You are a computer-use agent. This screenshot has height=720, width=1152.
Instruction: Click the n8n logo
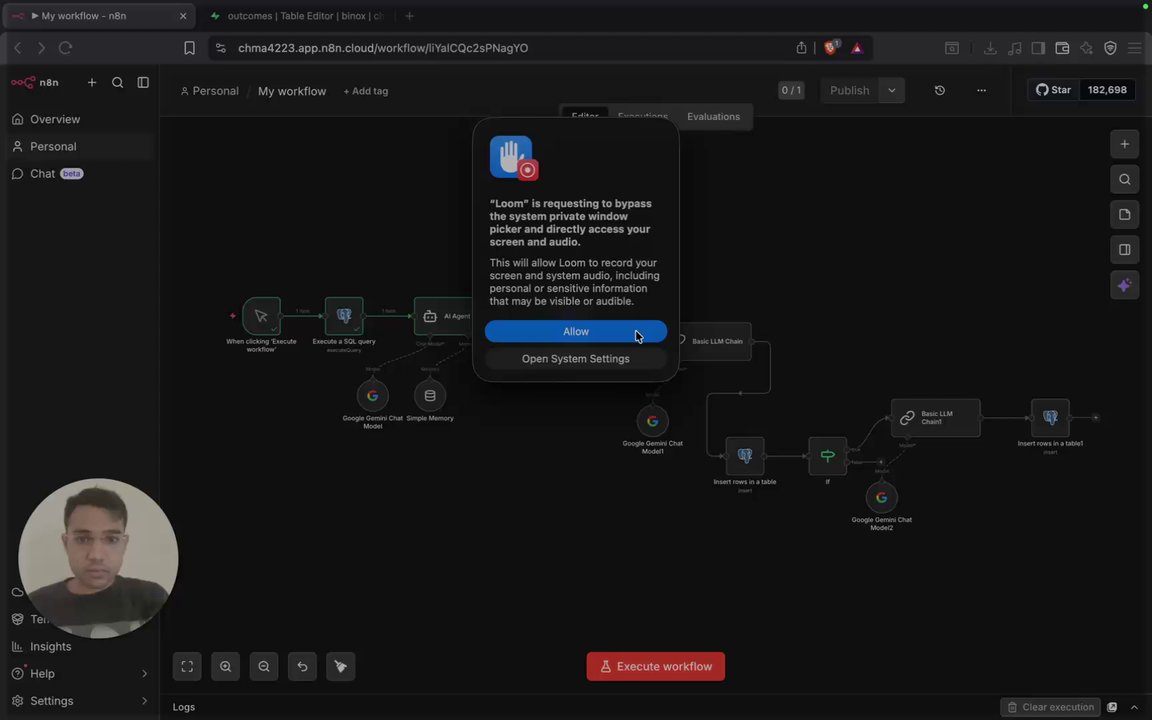35,82
